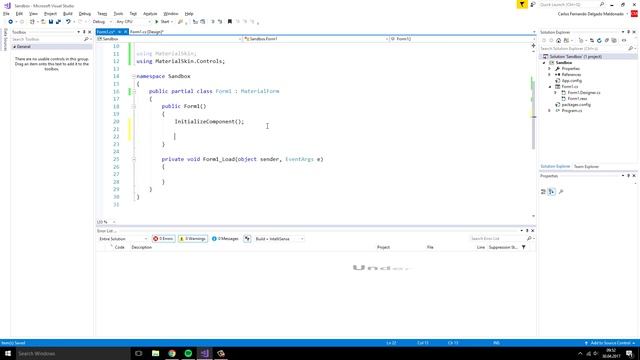Click the user account avatar icon

click(x=634, y=13)
